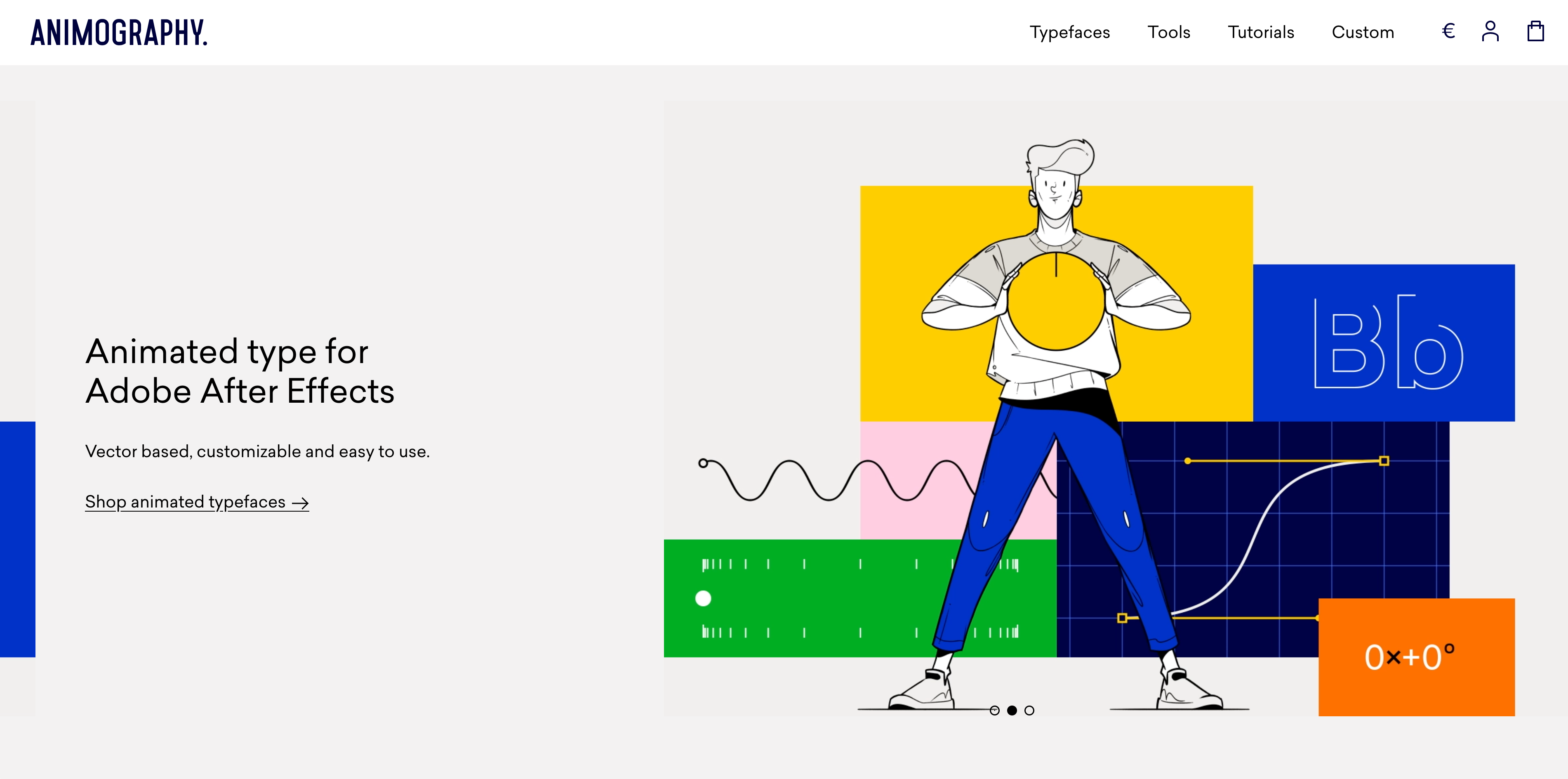Open the Typefaces menu
This screenshot has width=1568, height=779.
(1069, 32)
